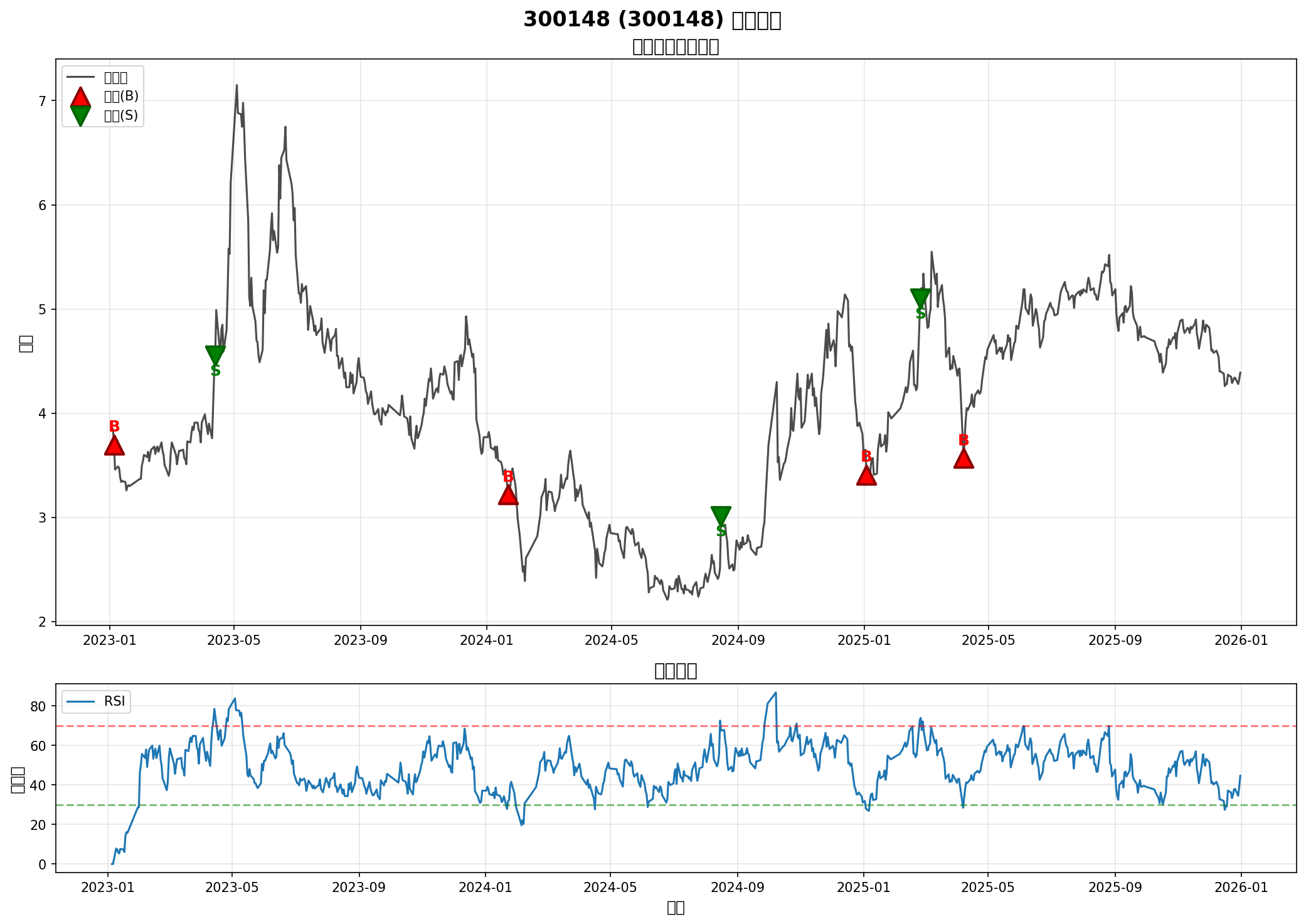The height and width of the screenshot is (924, 1306).
Task: Click the 80 tick label on RSI axis
Action: click(39, 706)
